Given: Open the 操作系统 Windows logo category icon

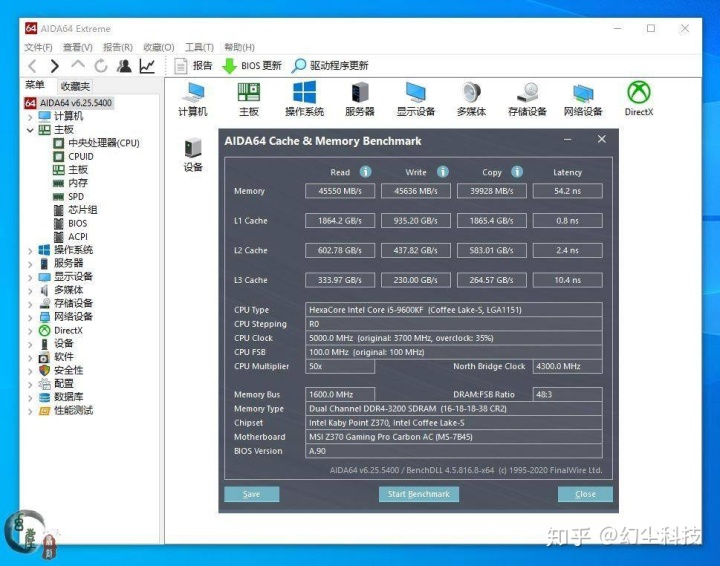Looking at the screenshot, I should point(304,99).
